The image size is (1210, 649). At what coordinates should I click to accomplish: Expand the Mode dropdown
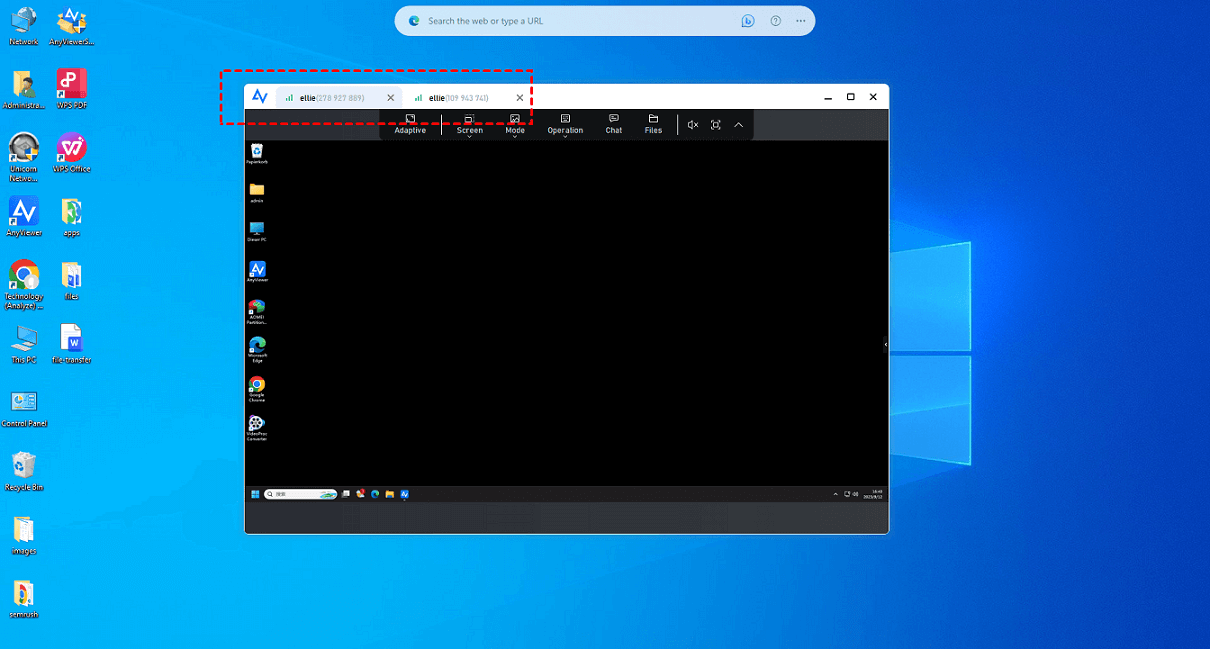point(515,124)
